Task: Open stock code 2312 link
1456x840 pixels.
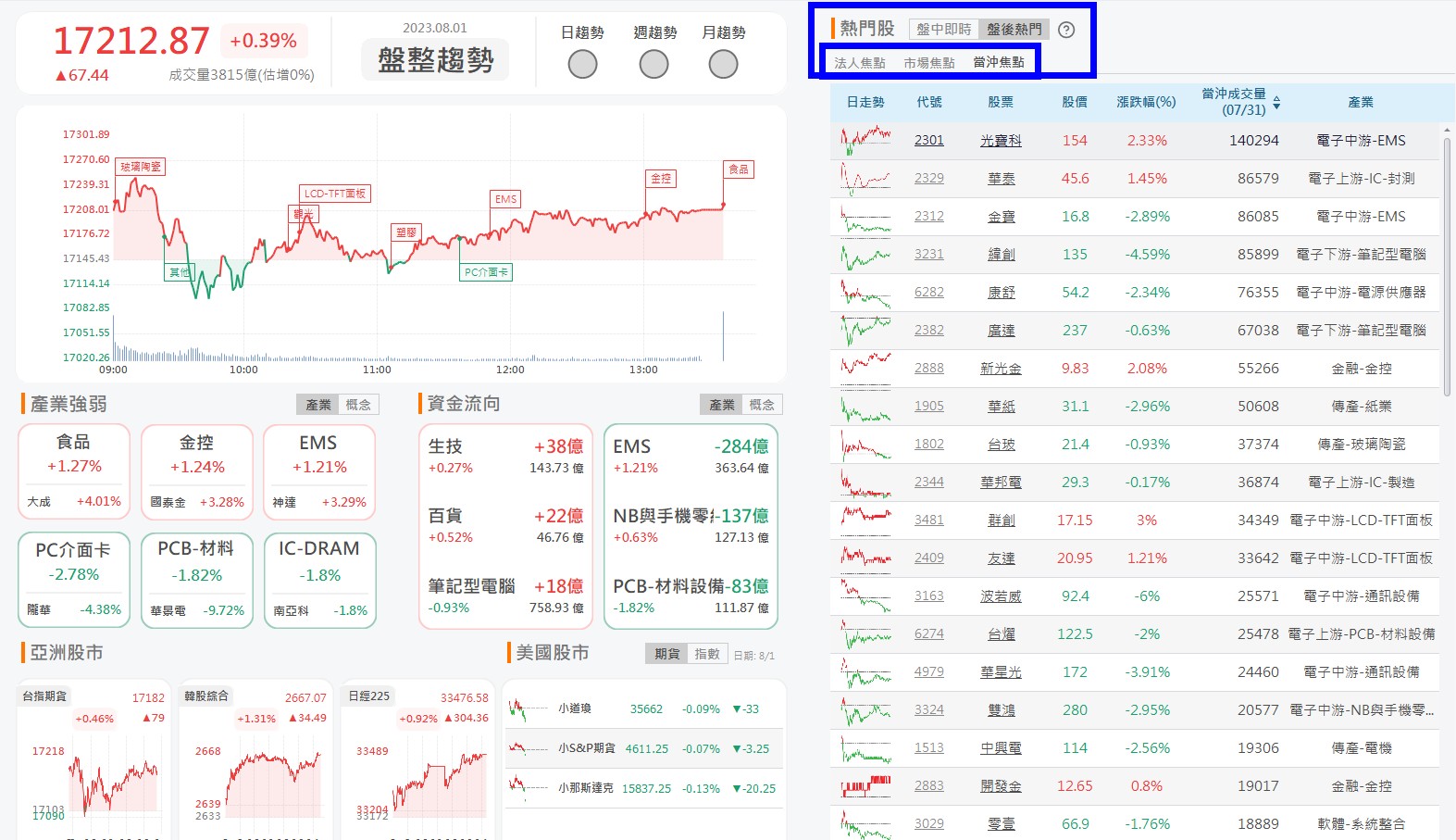Action: [929, 216]
